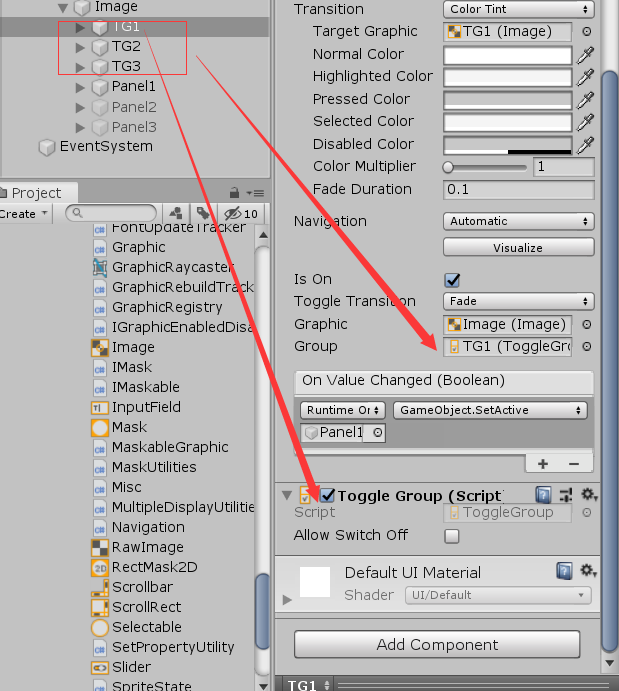Image resolution: width=619 pixels, height=691 pixels.
Task: Select the RectMask2D asset icon
Action: click(100, 568)
